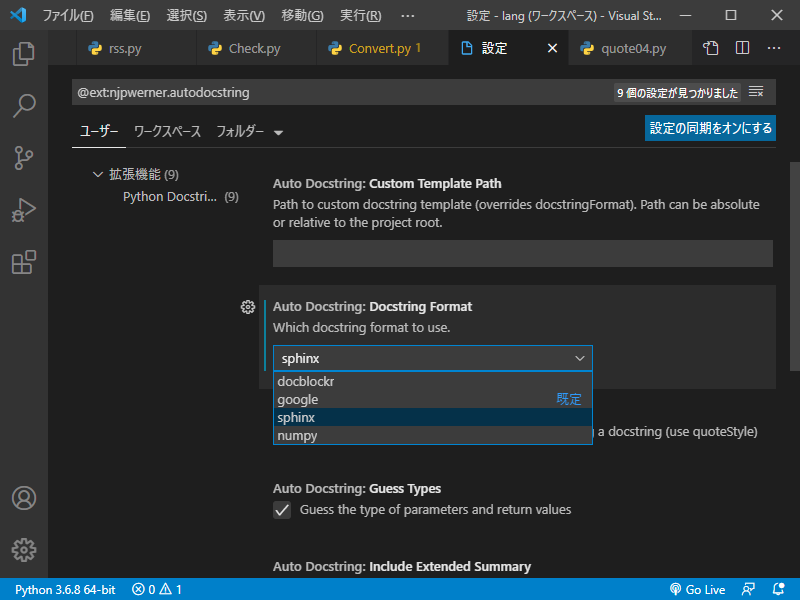The image size is (800, 600).
Task: Open the Search view icon
Action: point(24,105)
